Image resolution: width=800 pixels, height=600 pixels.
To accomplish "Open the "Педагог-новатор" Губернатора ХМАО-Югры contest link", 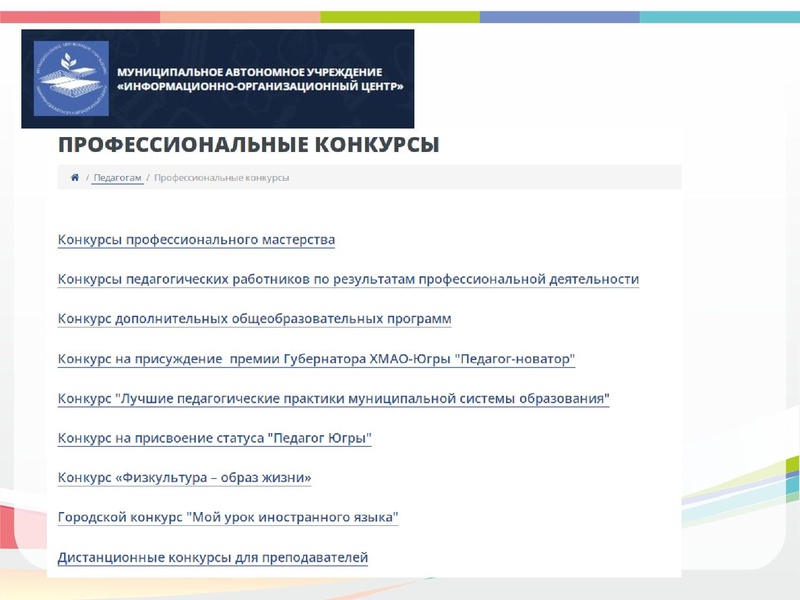I will (x=322, y=358).
